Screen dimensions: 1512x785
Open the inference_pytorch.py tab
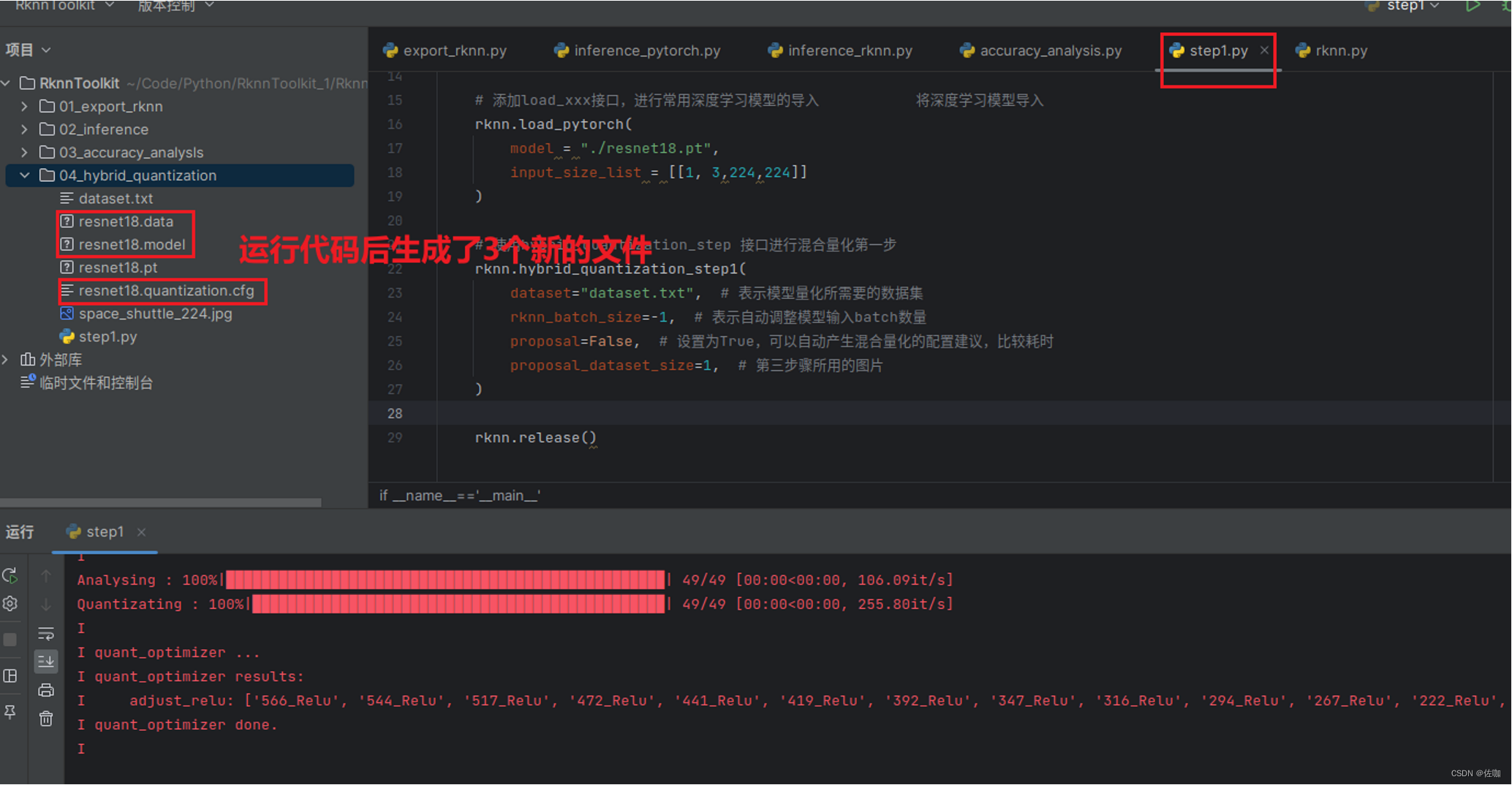pos(646,50)
